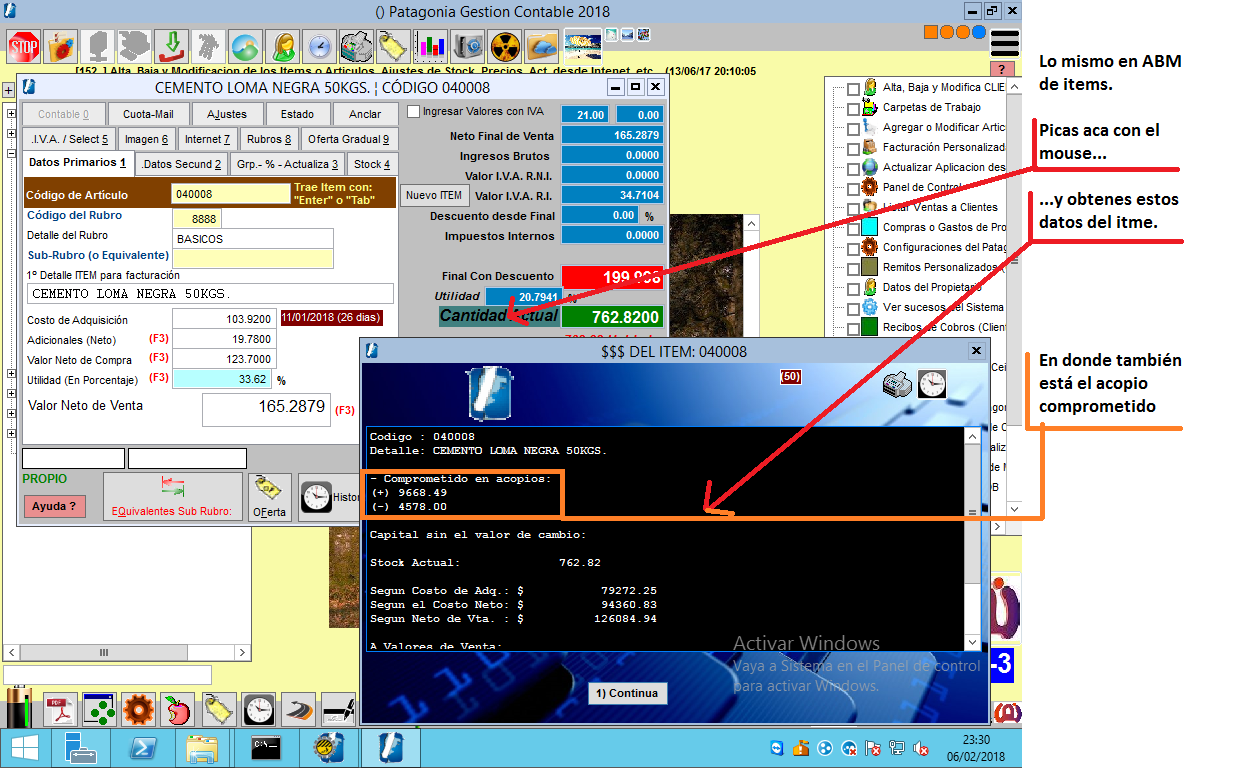Open Command Prompt from the taskbar
The image size is (1242, 768).
(x=267, y=748)
